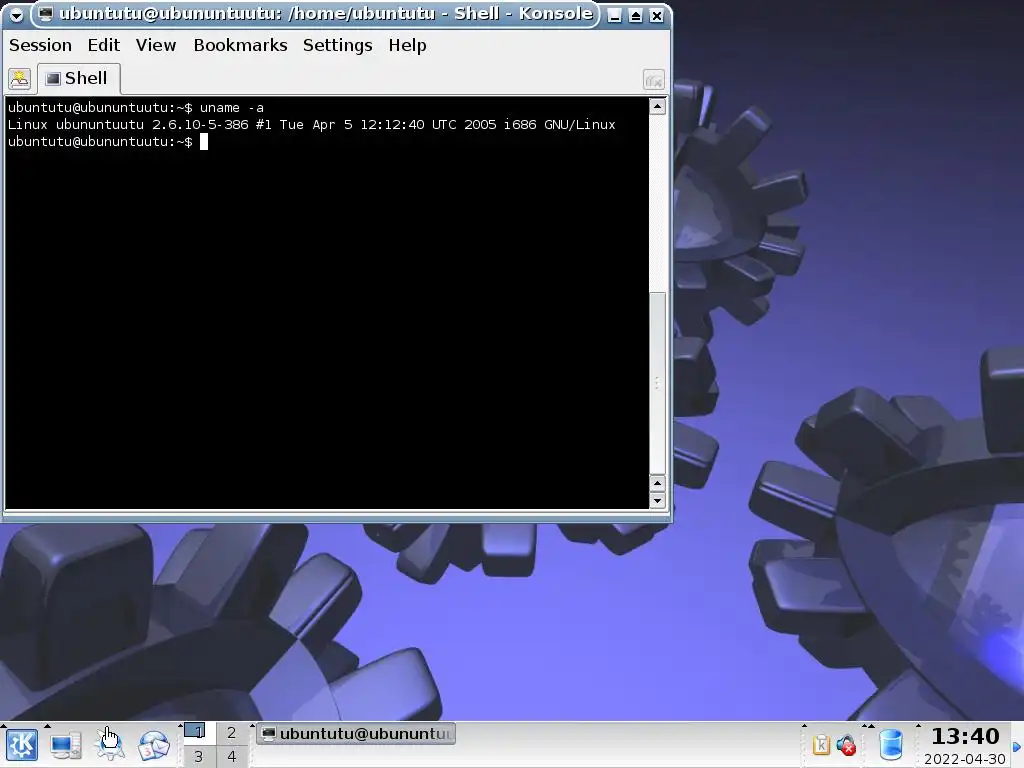Viewport: 1024px width, 768px height.
Task: Click the terminal scrollbar bottom down arrow
Action: (658, 500)
